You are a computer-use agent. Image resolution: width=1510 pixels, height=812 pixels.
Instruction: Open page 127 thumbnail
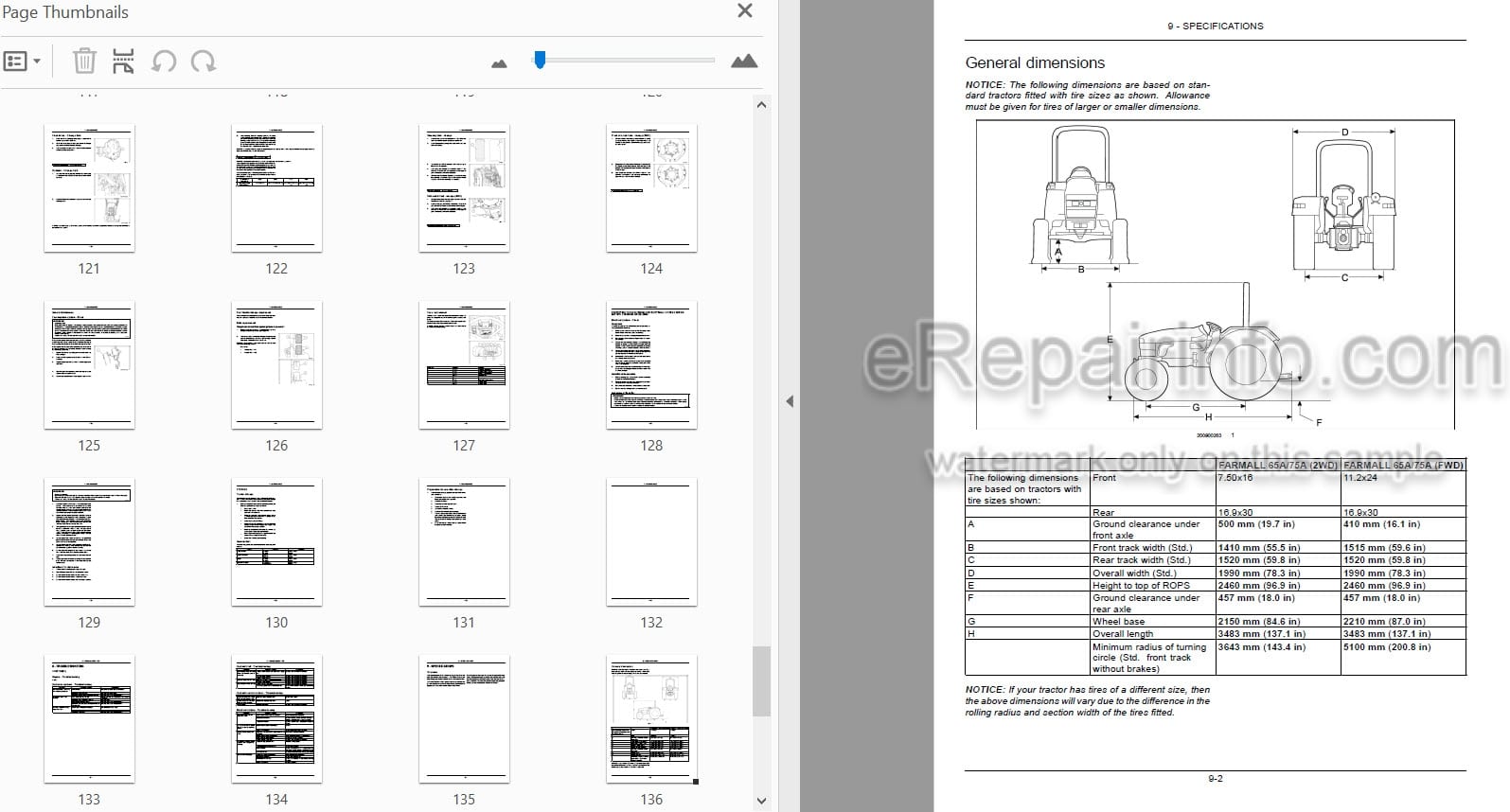[x=464, y=365]
